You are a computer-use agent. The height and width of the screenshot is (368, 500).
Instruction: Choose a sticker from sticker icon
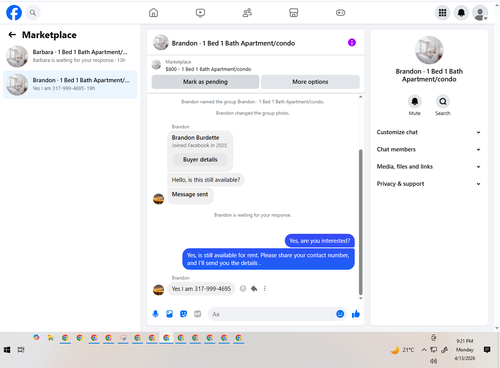(x=183, y=314)
